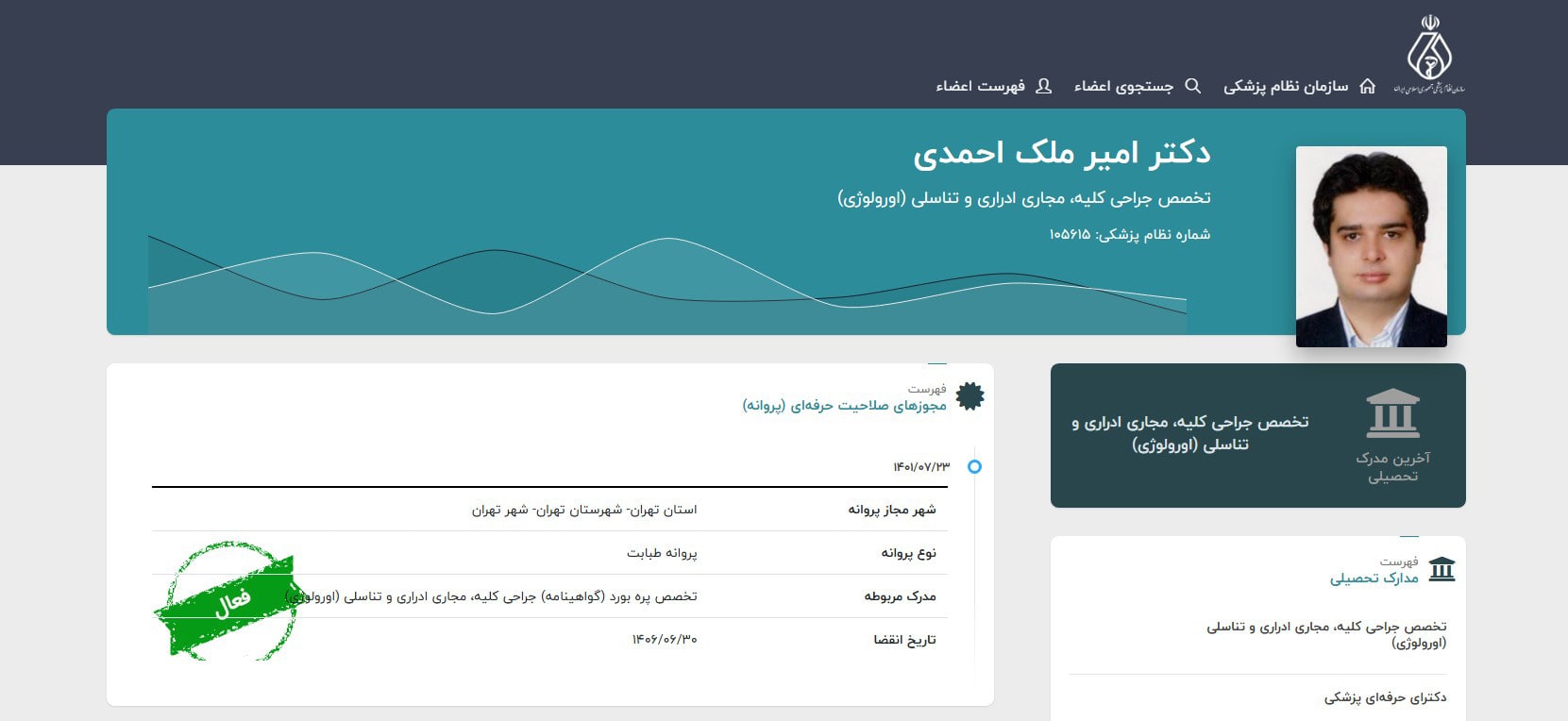Screen dimensions: 1568x721
Task: Click the dark آخرین مدرک تحصیلی card
Action: 1257,435
